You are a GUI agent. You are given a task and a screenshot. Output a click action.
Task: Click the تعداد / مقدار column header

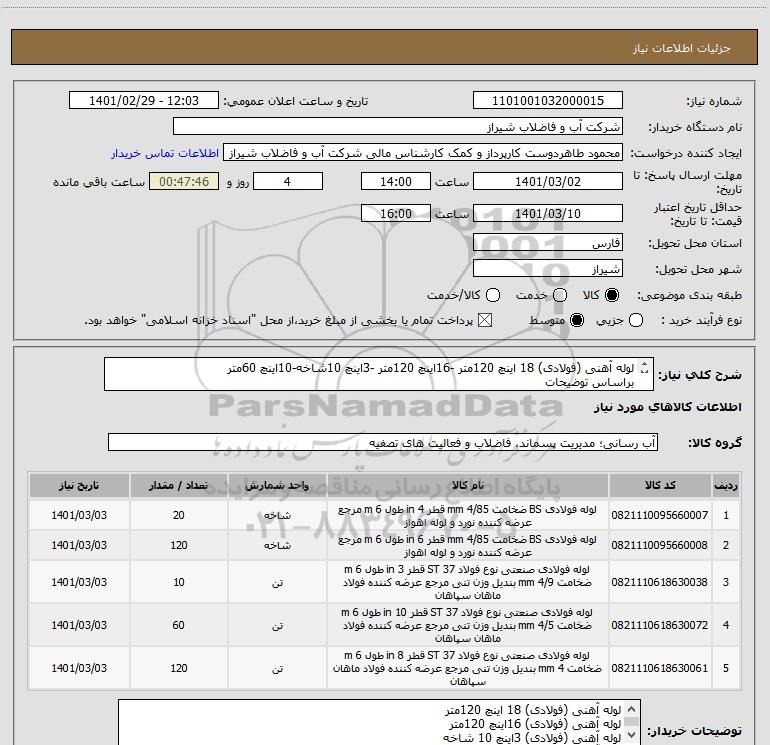pyautogui.click(x=178, y=485)
